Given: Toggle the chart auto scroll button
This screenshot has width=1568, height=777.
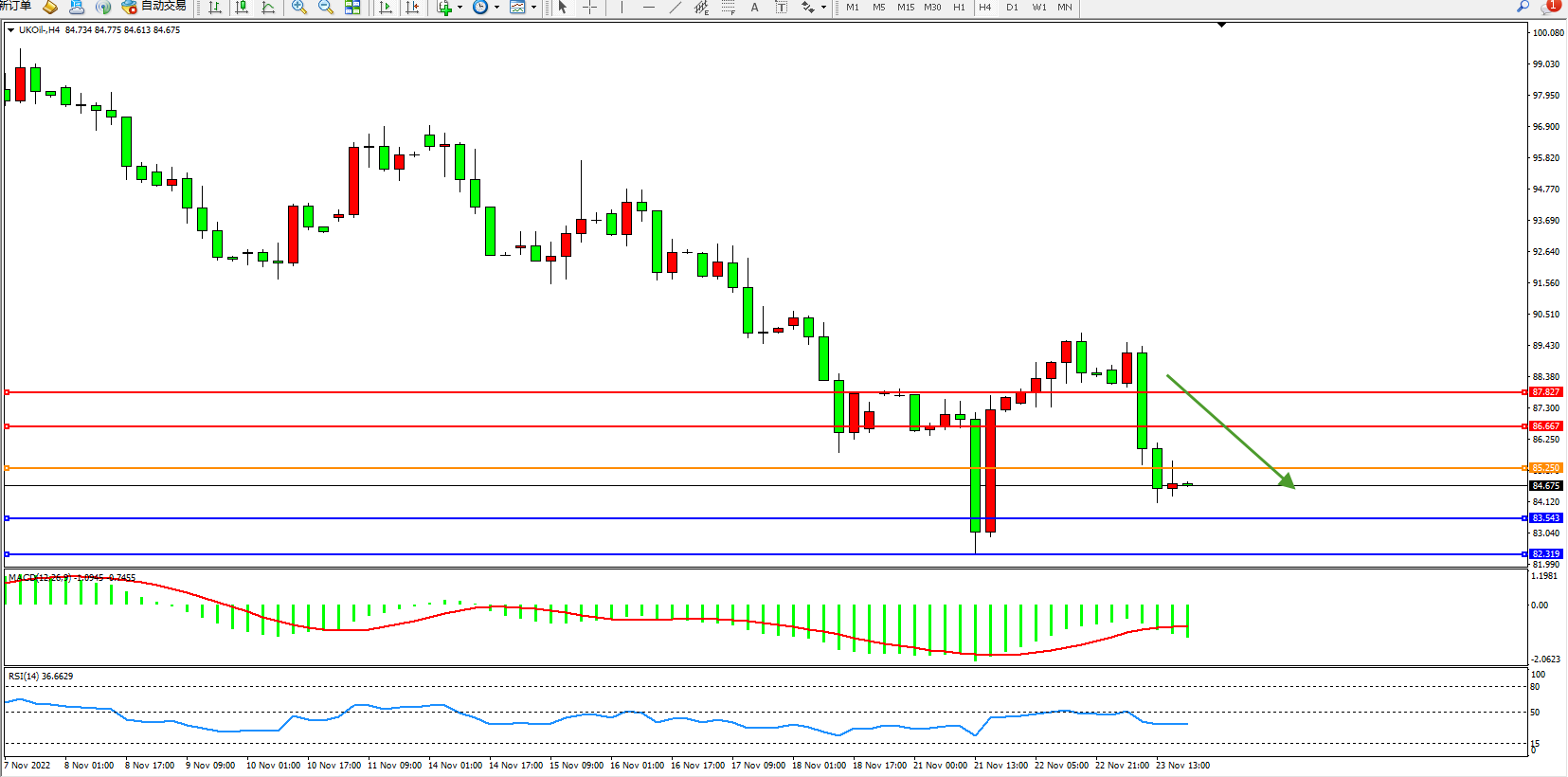Looking at the screenshot, I should [x=386, y=8].
